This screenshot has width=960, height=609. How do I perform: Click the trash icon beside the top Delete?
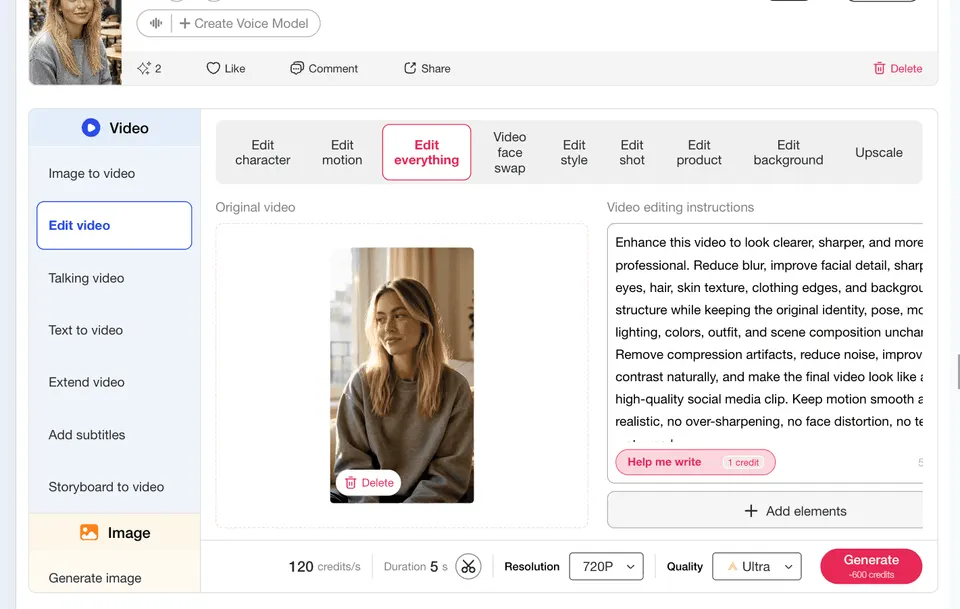[879, 68]
